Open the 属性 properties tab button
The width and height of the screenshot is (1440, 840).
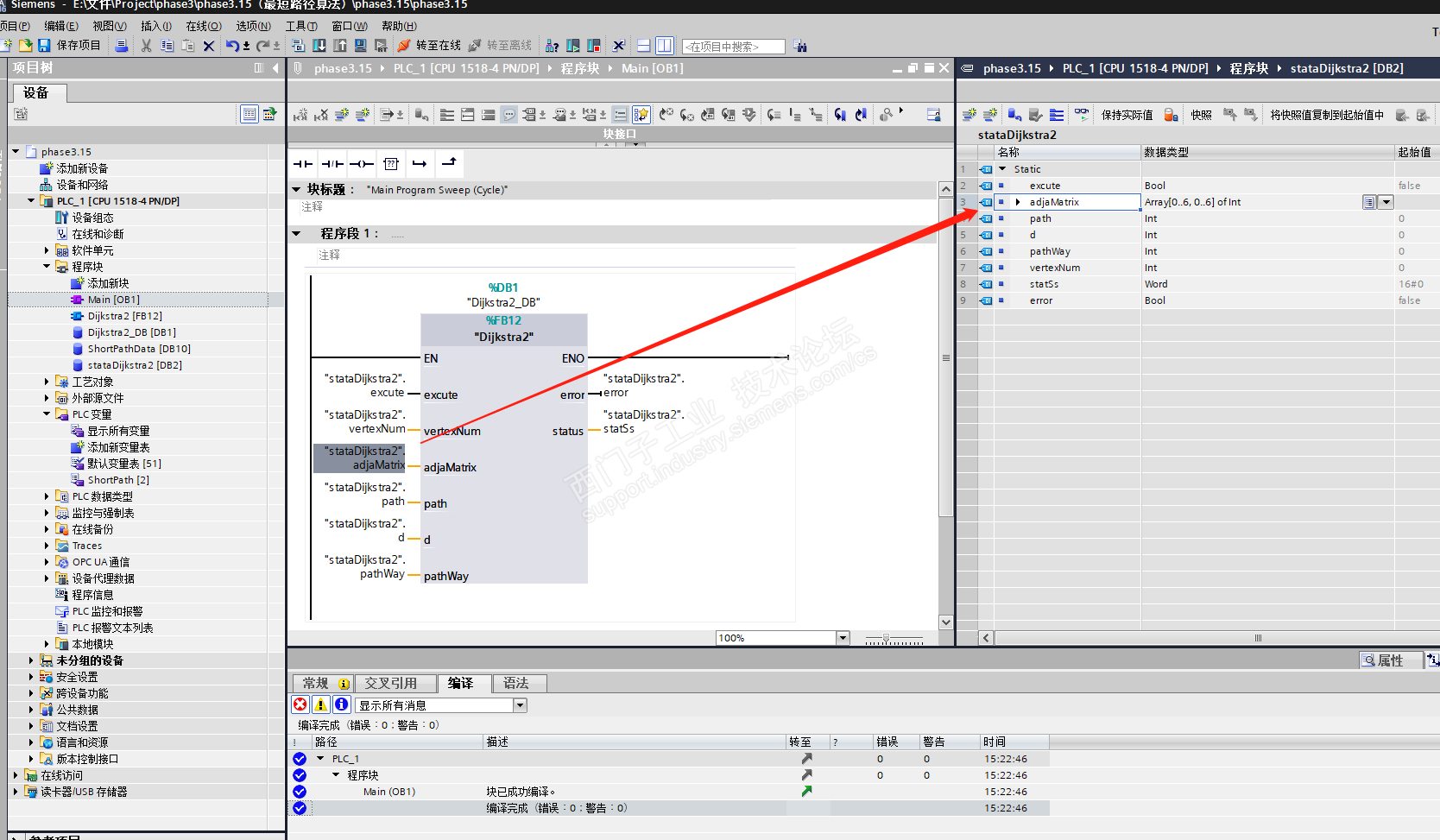click(1389, 660)
